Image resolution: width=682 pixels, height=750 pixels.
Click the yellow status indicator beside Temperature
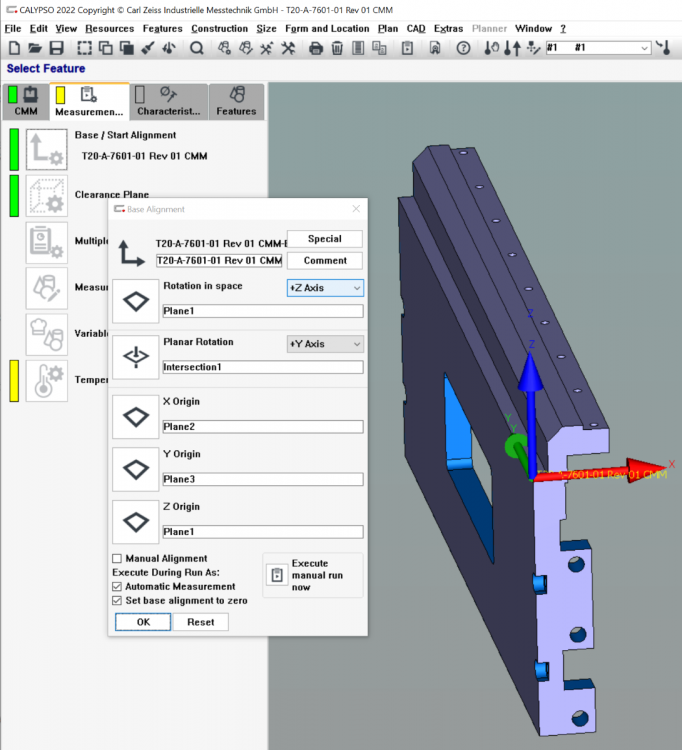click(14, 381)
